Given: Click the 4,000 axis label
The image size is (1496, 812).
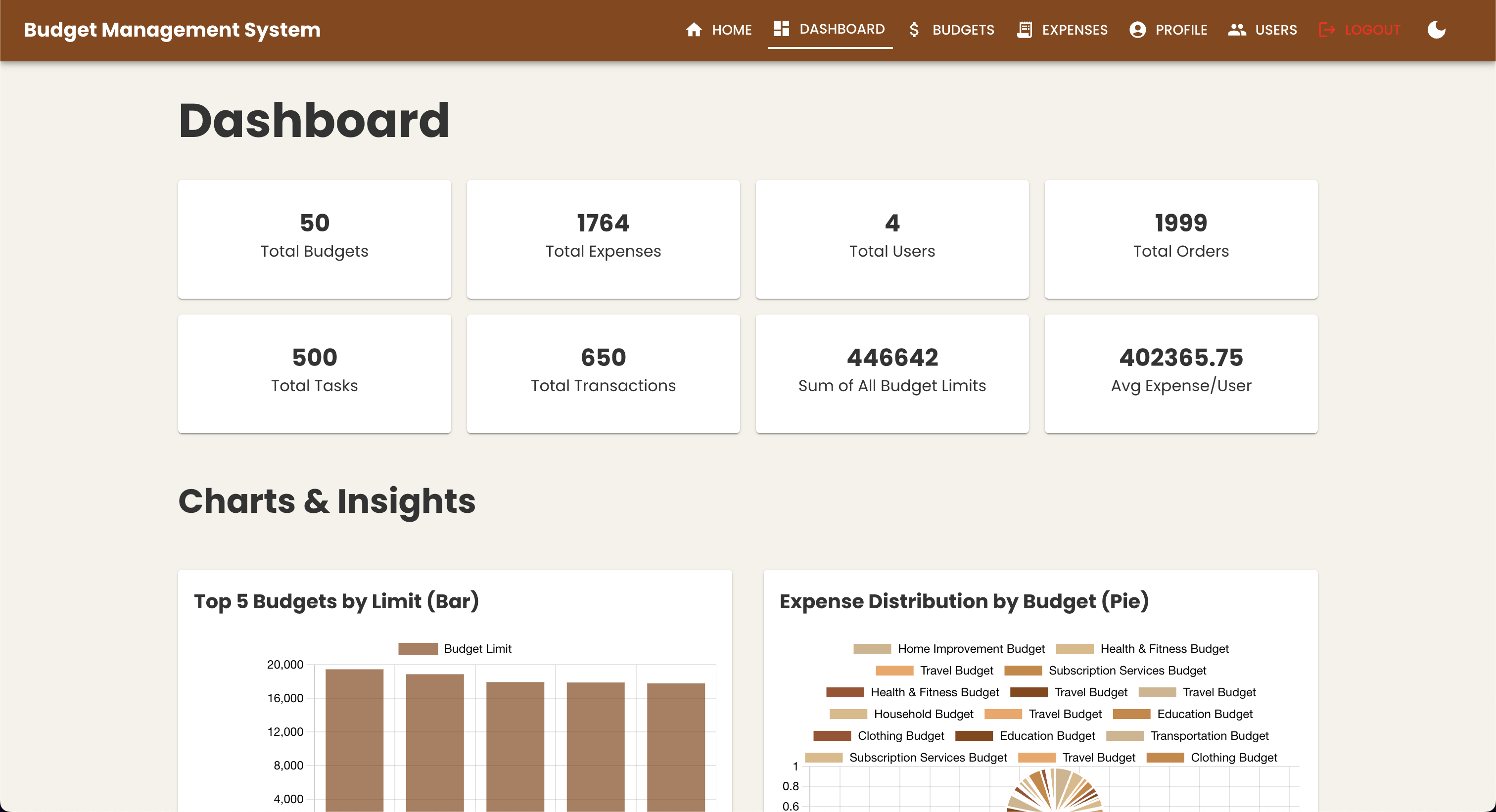Looking at the screenshot, I should tap(288, 799).
